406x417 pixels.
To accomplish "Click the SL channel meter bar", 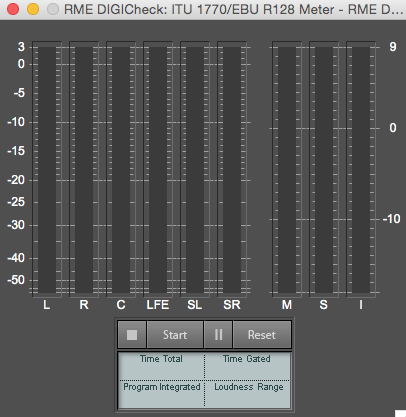I will pos(195,169).
